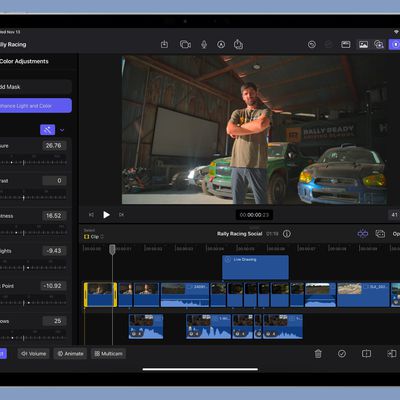The height and width of the screenshot is (400, 400).
Task: Split clip at playhead icon
Action: [366, 354]
